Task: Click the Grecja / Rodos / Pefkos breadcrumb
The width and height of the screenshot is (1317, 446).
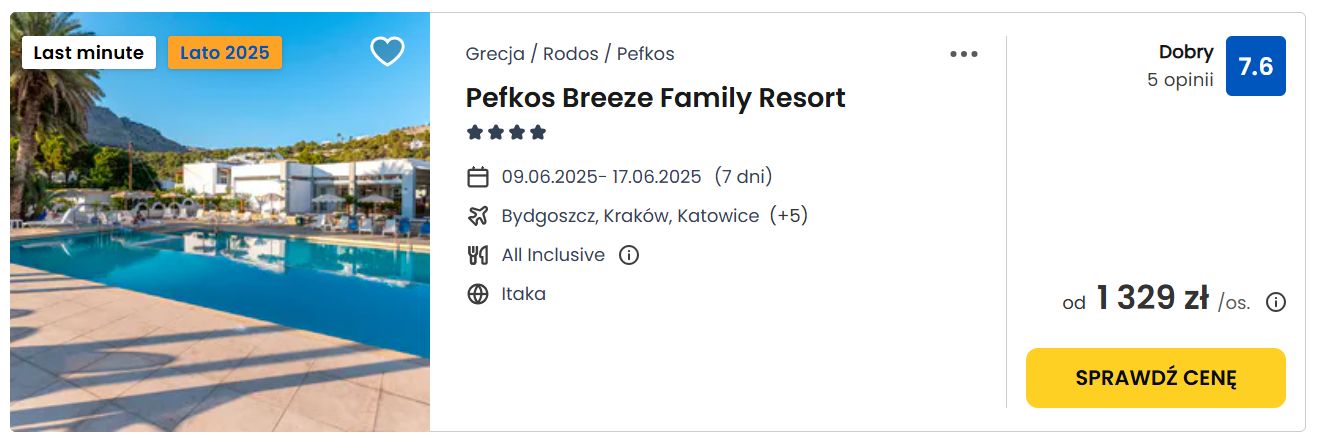Action: point(570,54)
